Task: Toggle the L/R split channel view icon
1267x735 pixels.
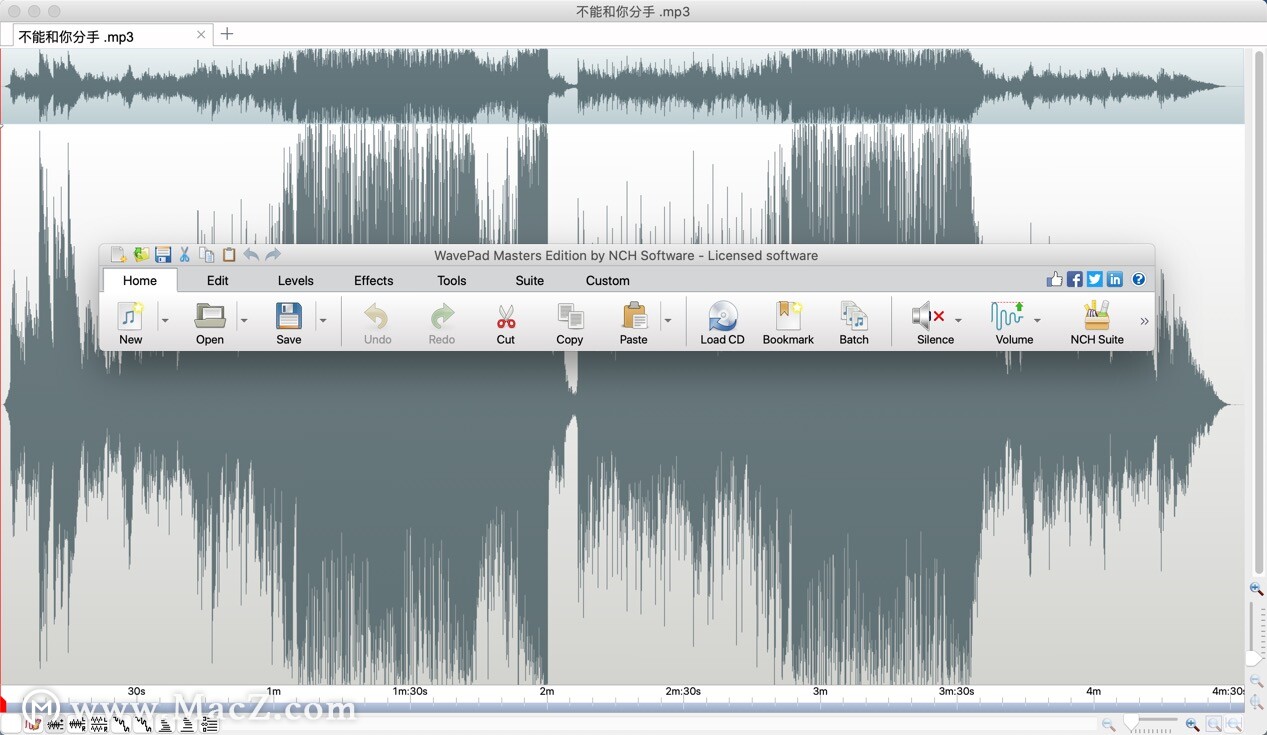Action: click(77, 724)
